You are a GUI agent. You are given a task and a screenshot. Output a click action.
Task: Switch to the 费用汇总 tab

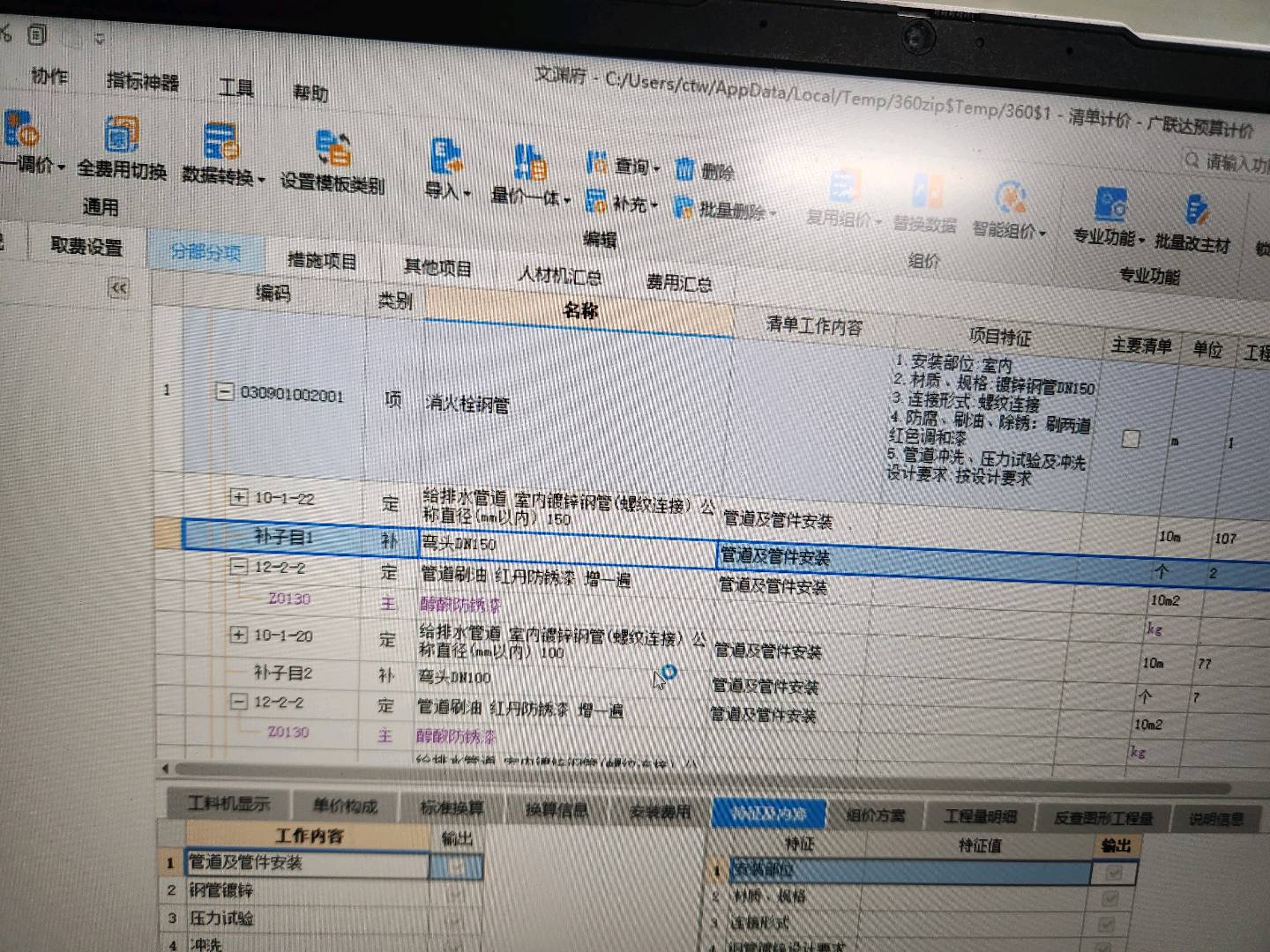tap(679, 282)
